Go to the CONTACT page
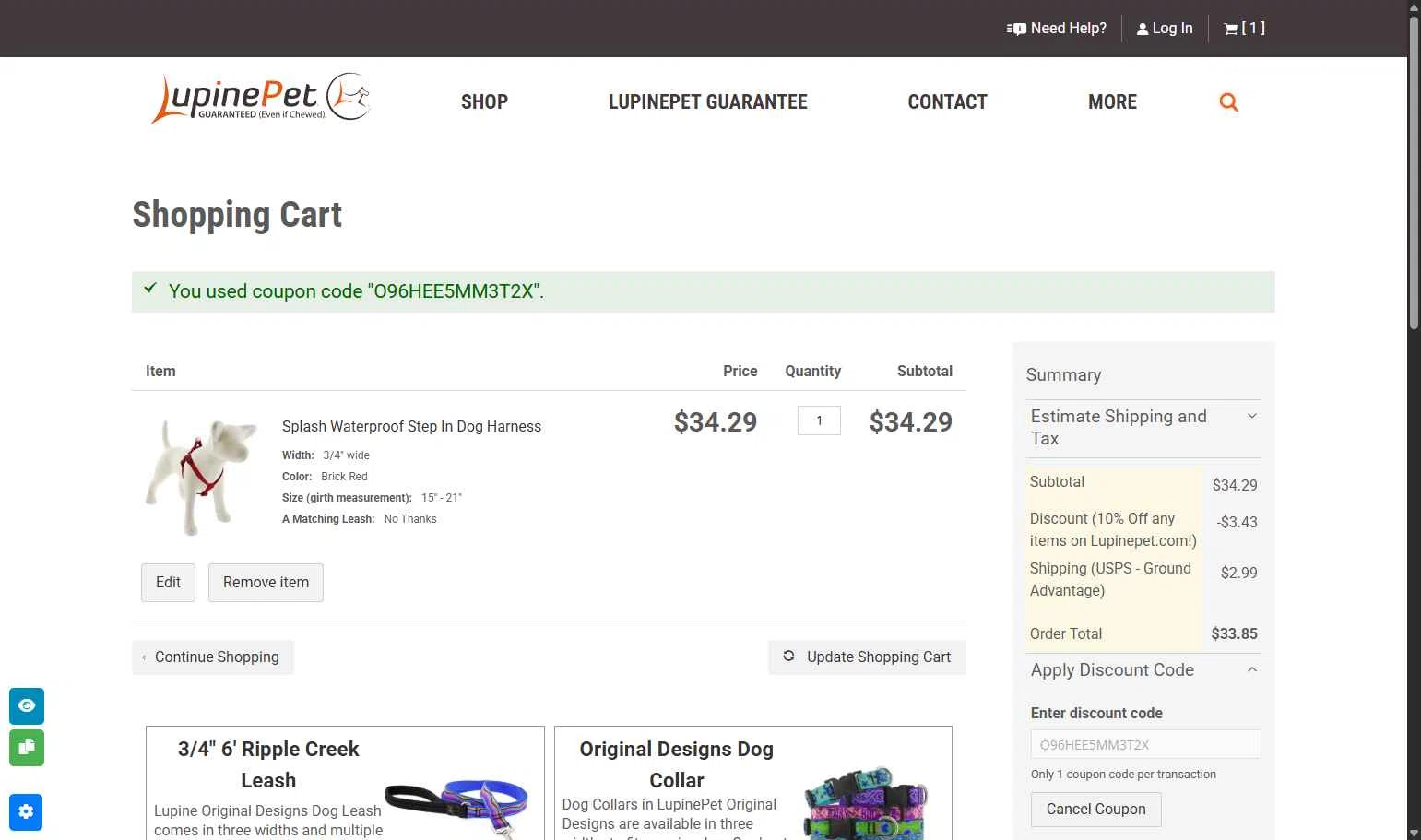 tap(947, 102)
